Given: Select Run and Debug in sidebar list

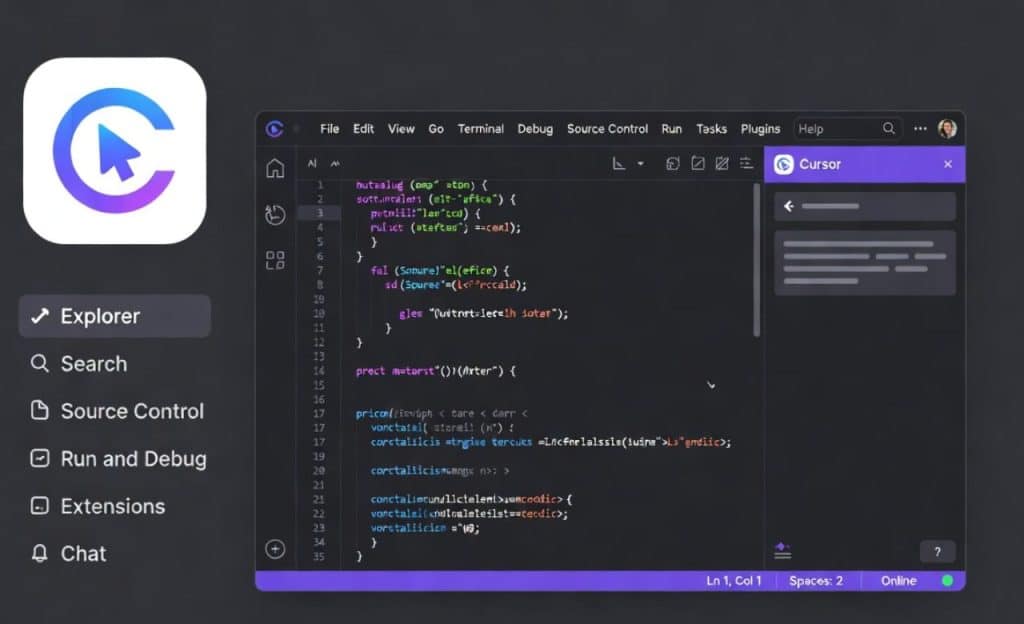Looking at the screenshot, I should (119, 459).
